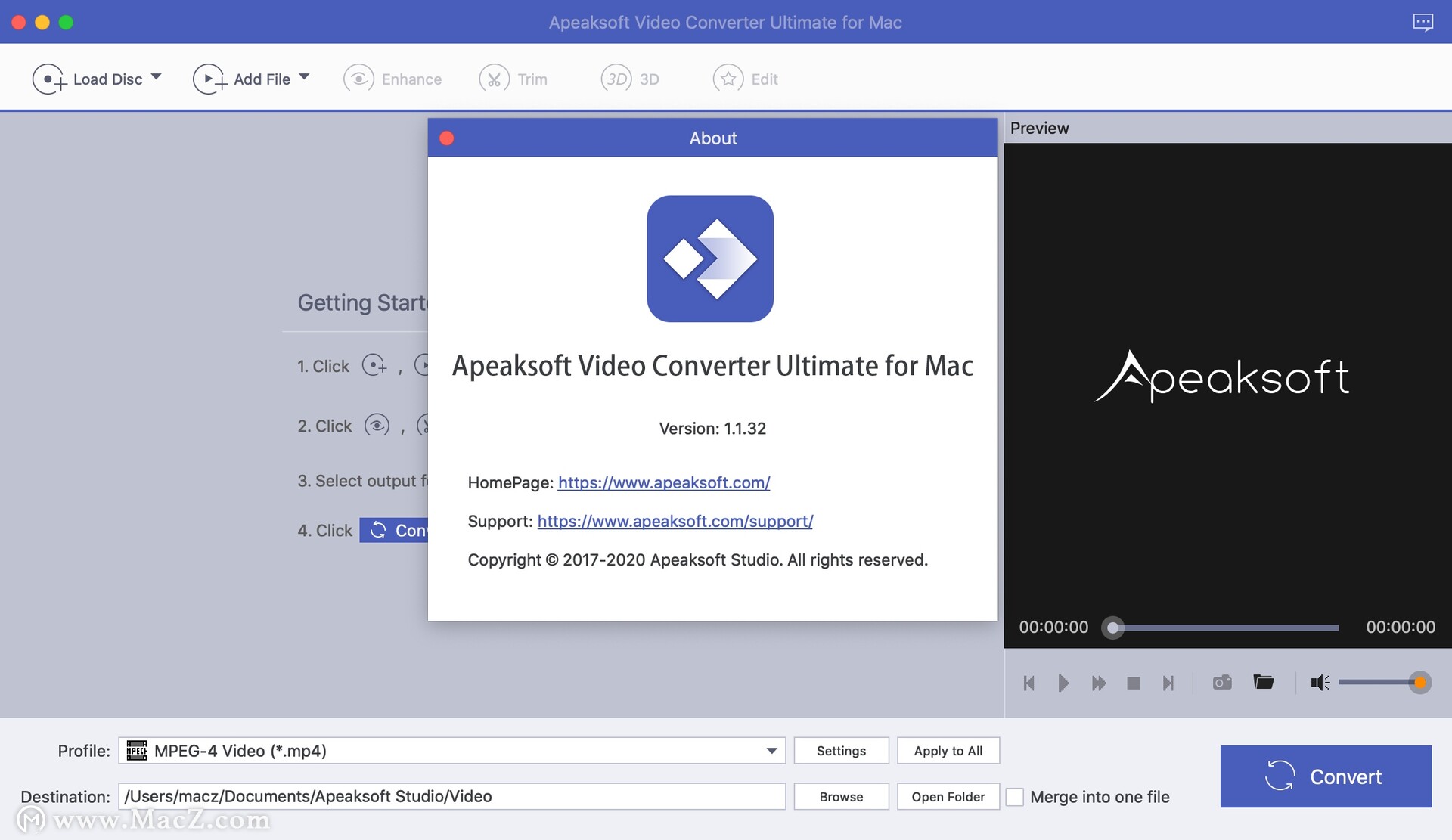Click the Edit label in toolbar

pyautogui.click(x=765, y=79)
